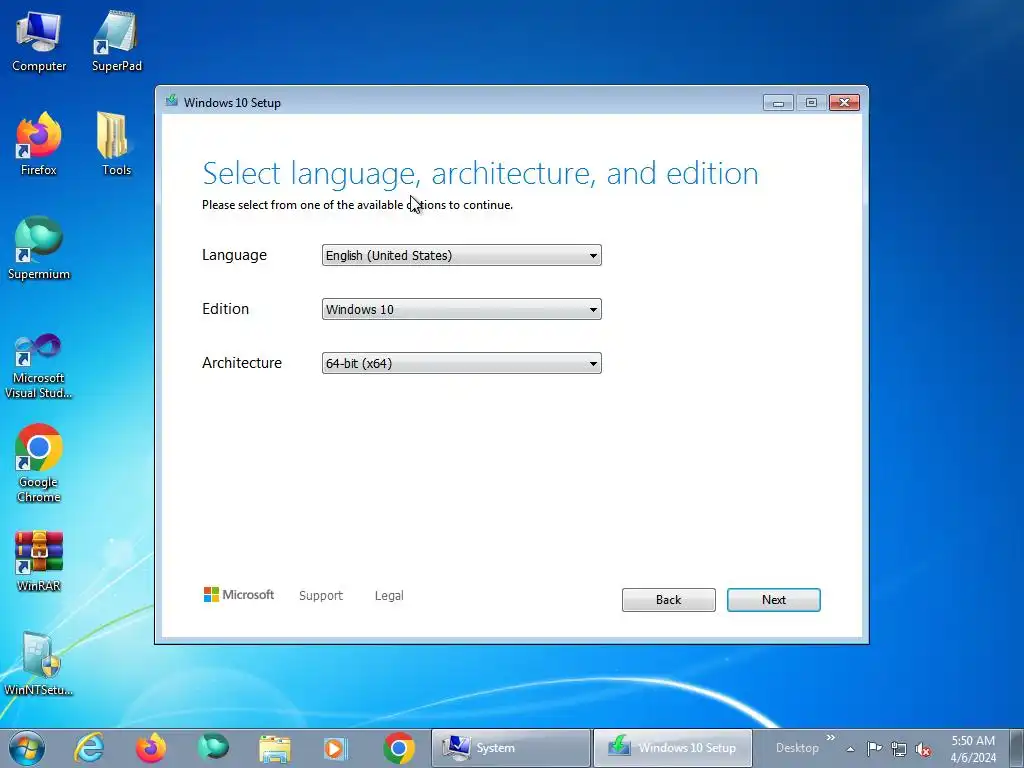Viewport: 1024px width, 768px height.
Task: Click the 'Please select from one of the available' text
Action: pyautogui.click(x=302, y=205)
